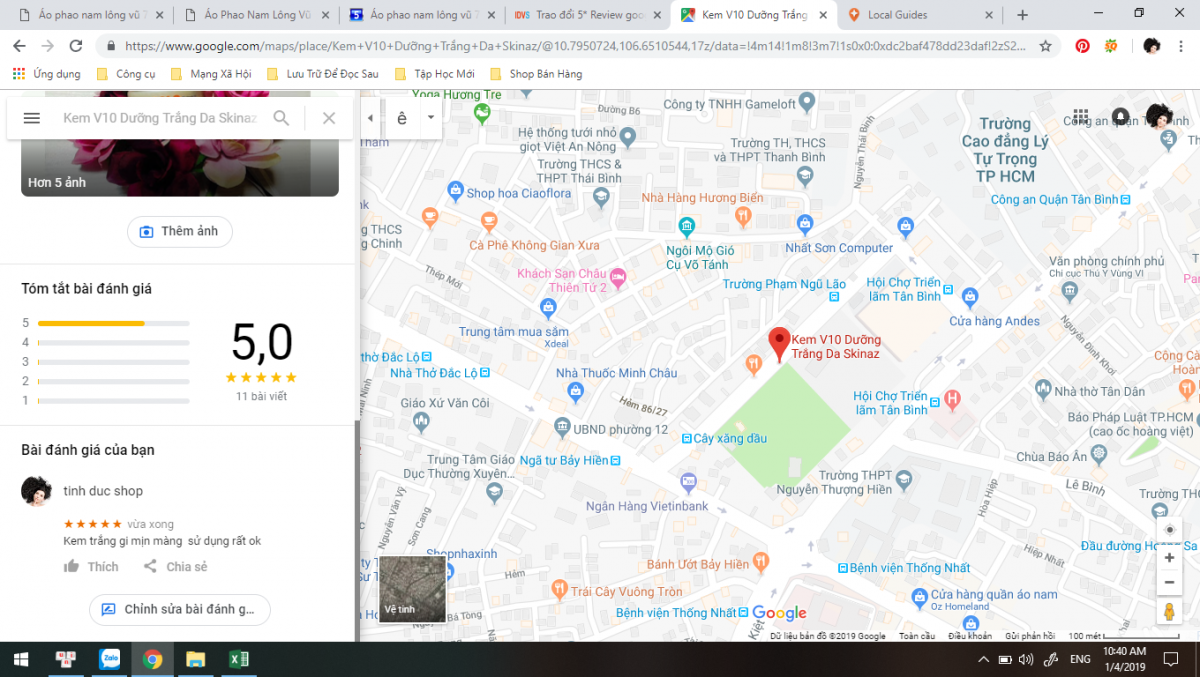Switch to 'Vệ tinh' satellite view thumbnail
The image size is (1200, 677).
coord(412,589)
